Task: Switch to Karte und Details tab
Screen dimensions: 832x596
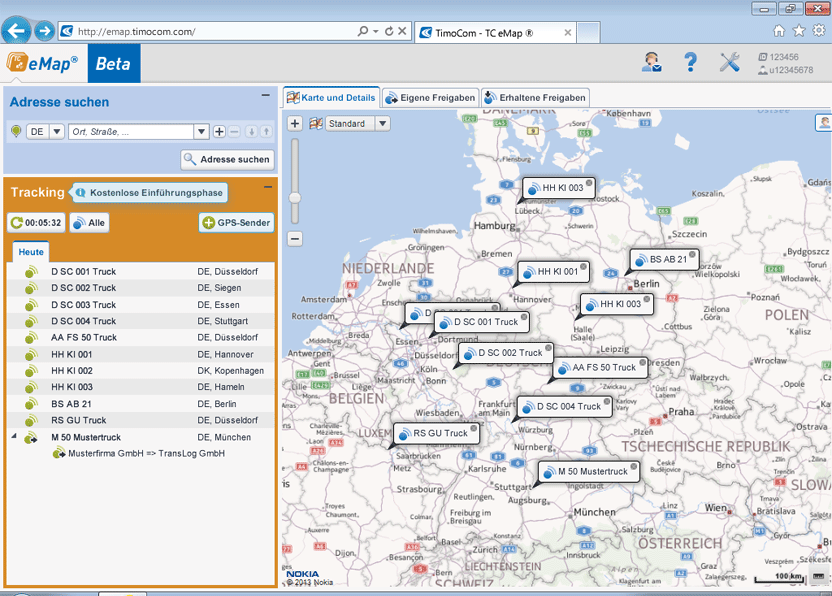Action: 331,98
